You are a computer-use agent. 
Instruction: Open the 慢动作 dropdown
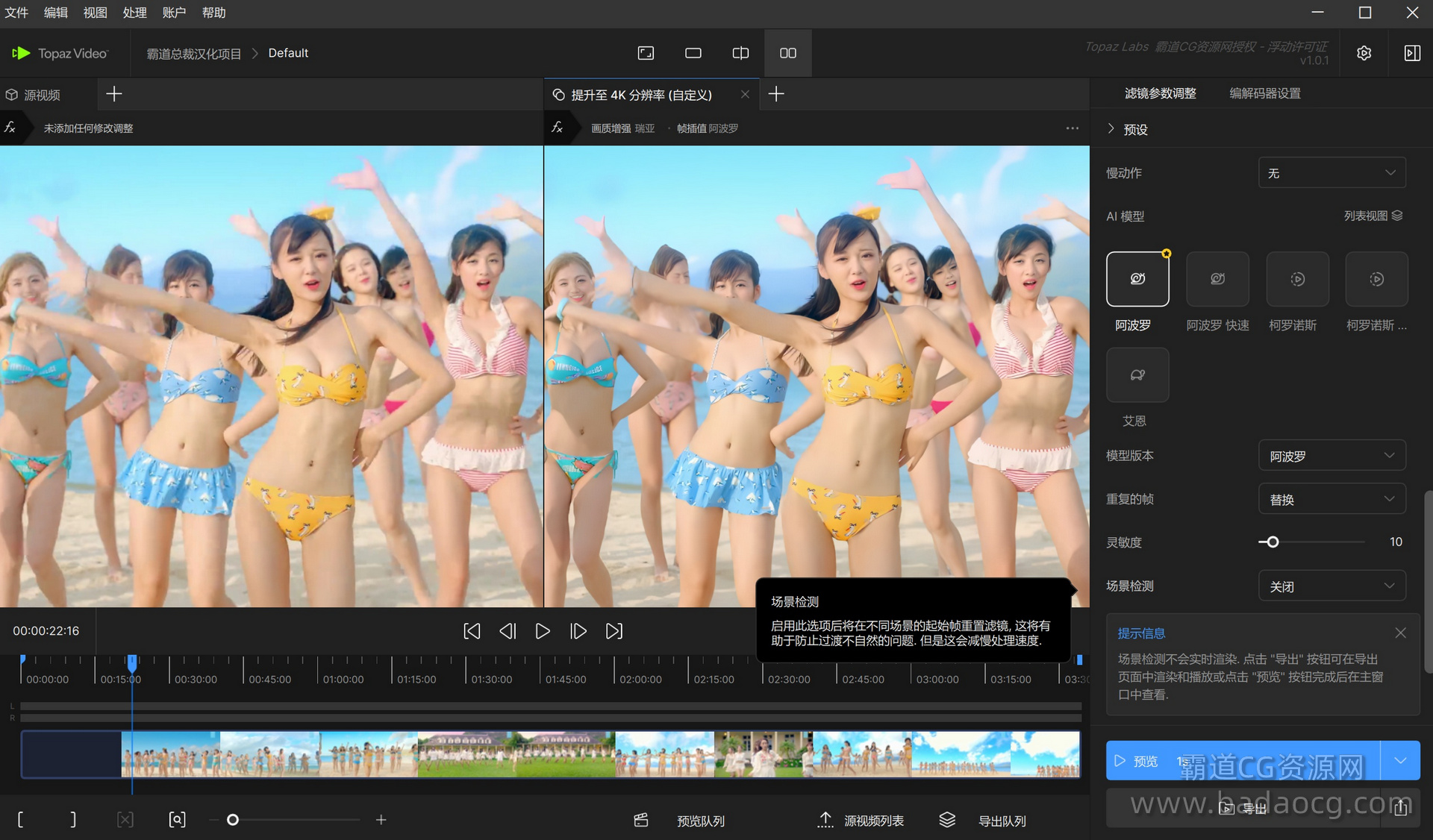click(1331, 173)
